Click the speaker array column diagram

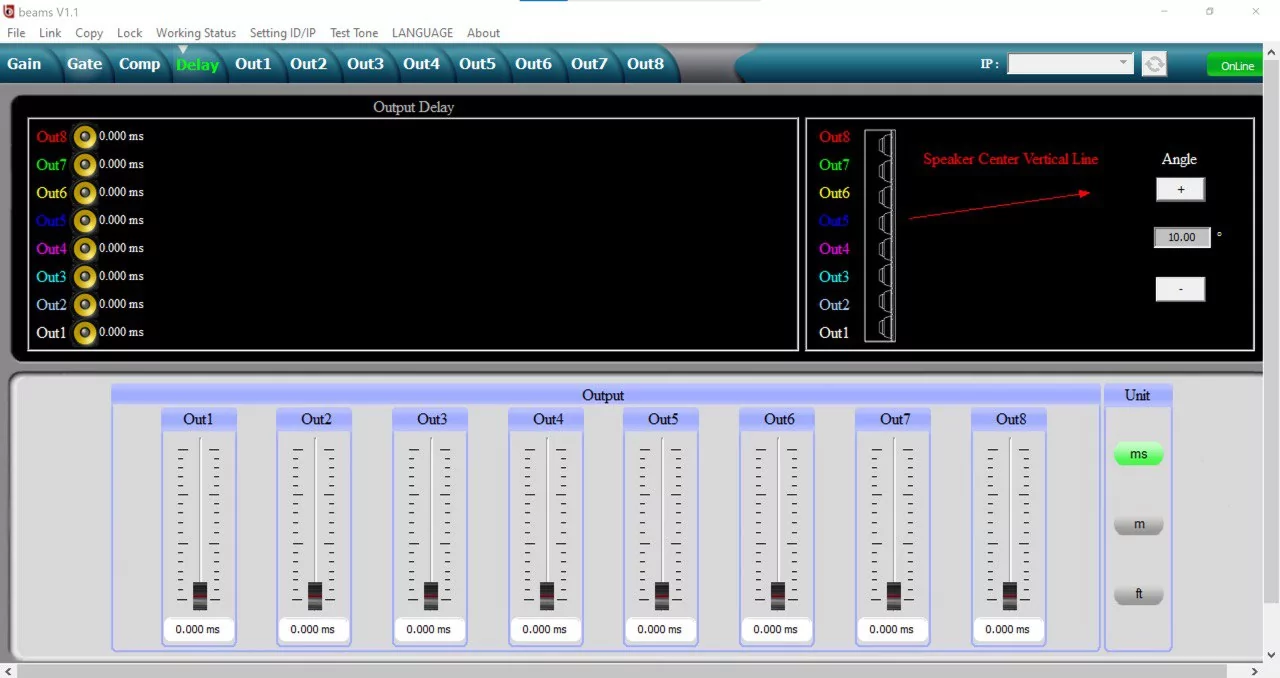[x=881, y=235]
